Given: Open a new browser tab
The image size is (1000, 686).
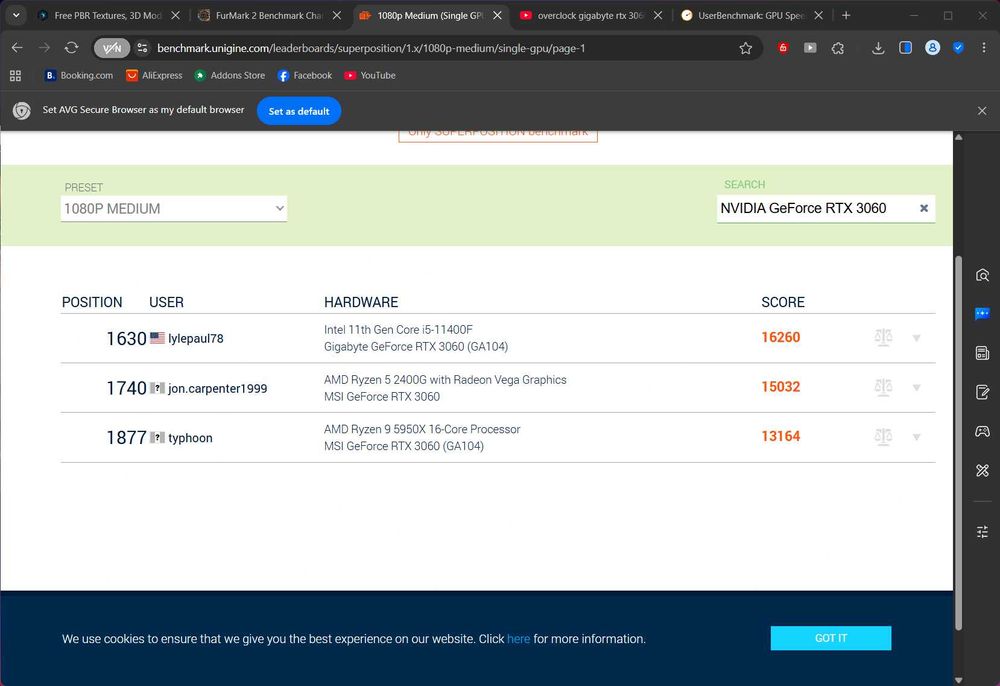Looking at the screenshot, I should point(846,15).
